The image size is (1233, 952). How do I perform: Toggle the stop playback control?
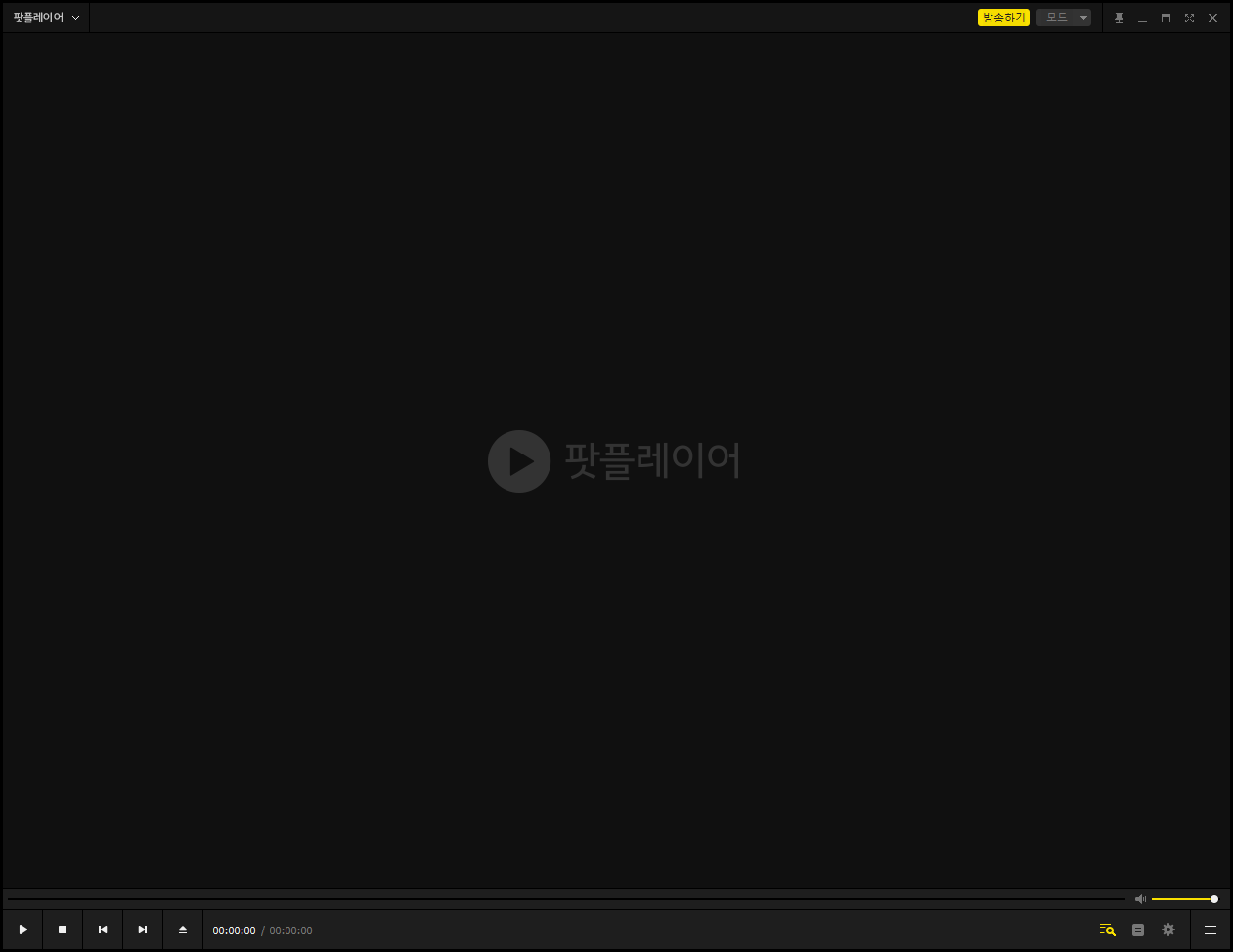click(x=62, y=930)
